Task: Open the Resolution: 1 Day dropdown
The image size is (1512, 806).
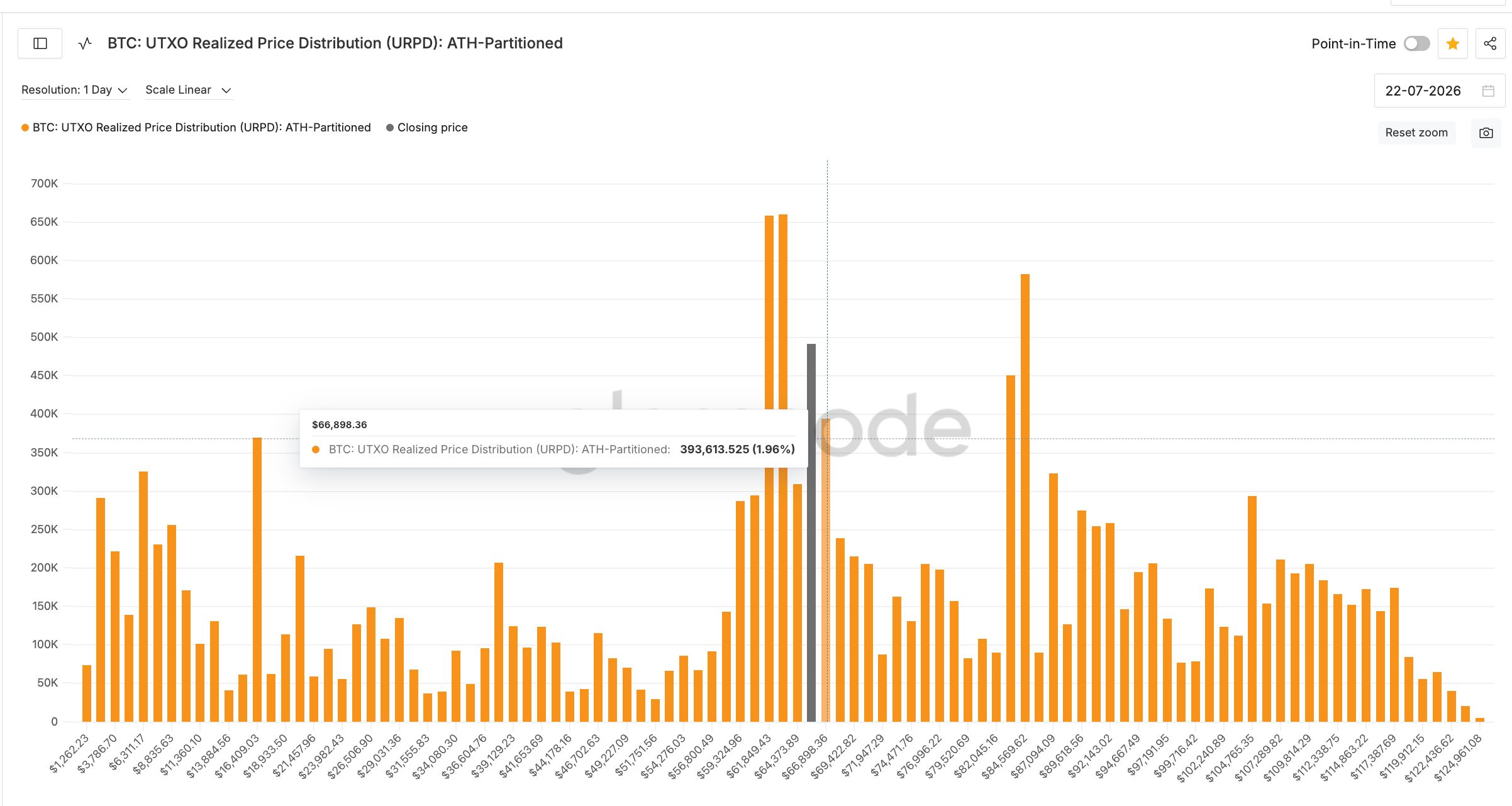Action: point(74,90)
